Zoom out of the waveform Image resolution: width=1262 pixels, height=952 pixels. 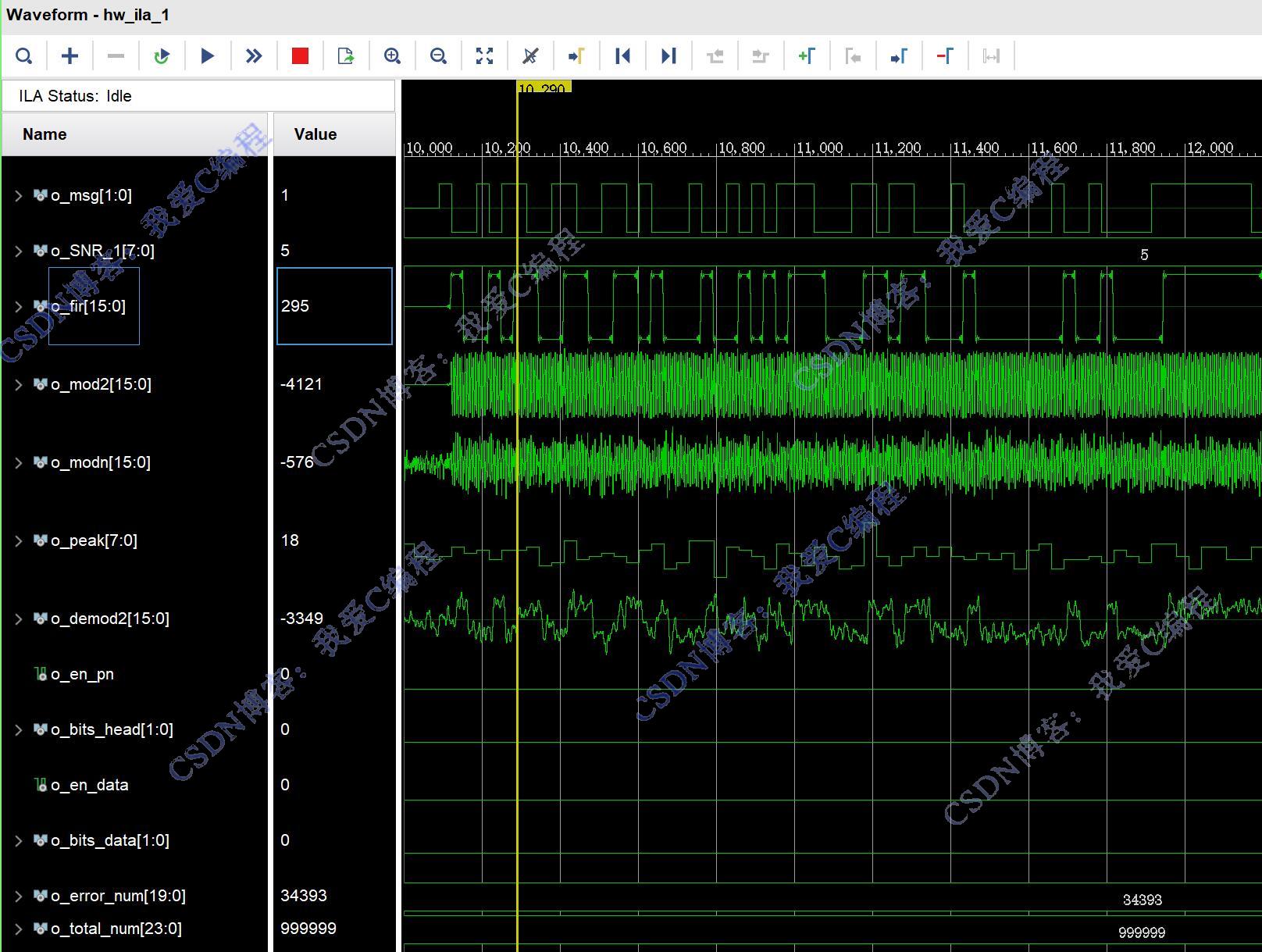(x=438, y=56)
